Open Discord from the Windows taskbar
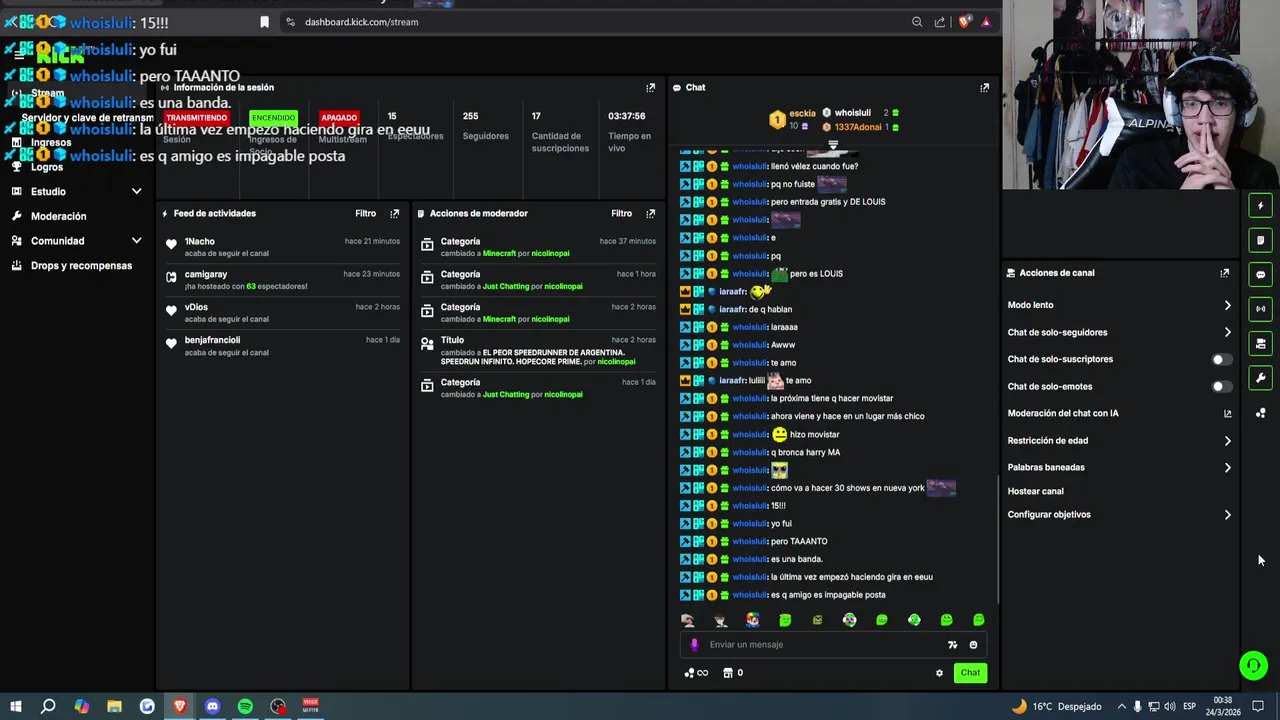This screenshot has height=720, width=1280. pos(212,707)
